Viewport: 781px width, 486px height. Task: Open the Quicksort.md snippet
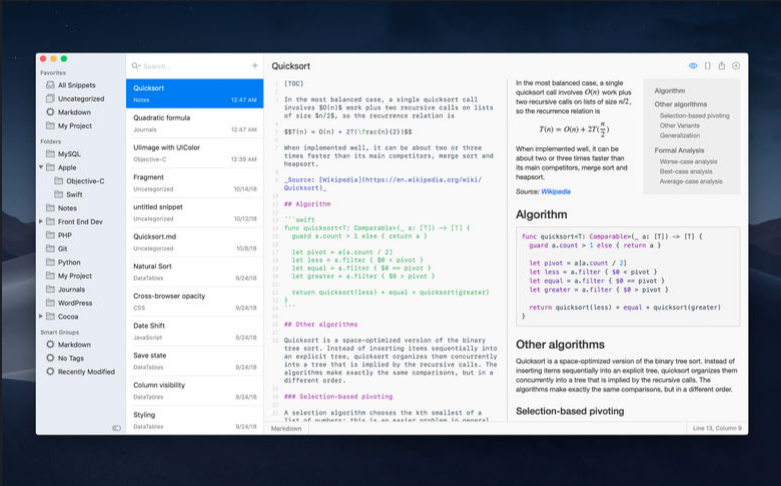[x=195, y=242]
